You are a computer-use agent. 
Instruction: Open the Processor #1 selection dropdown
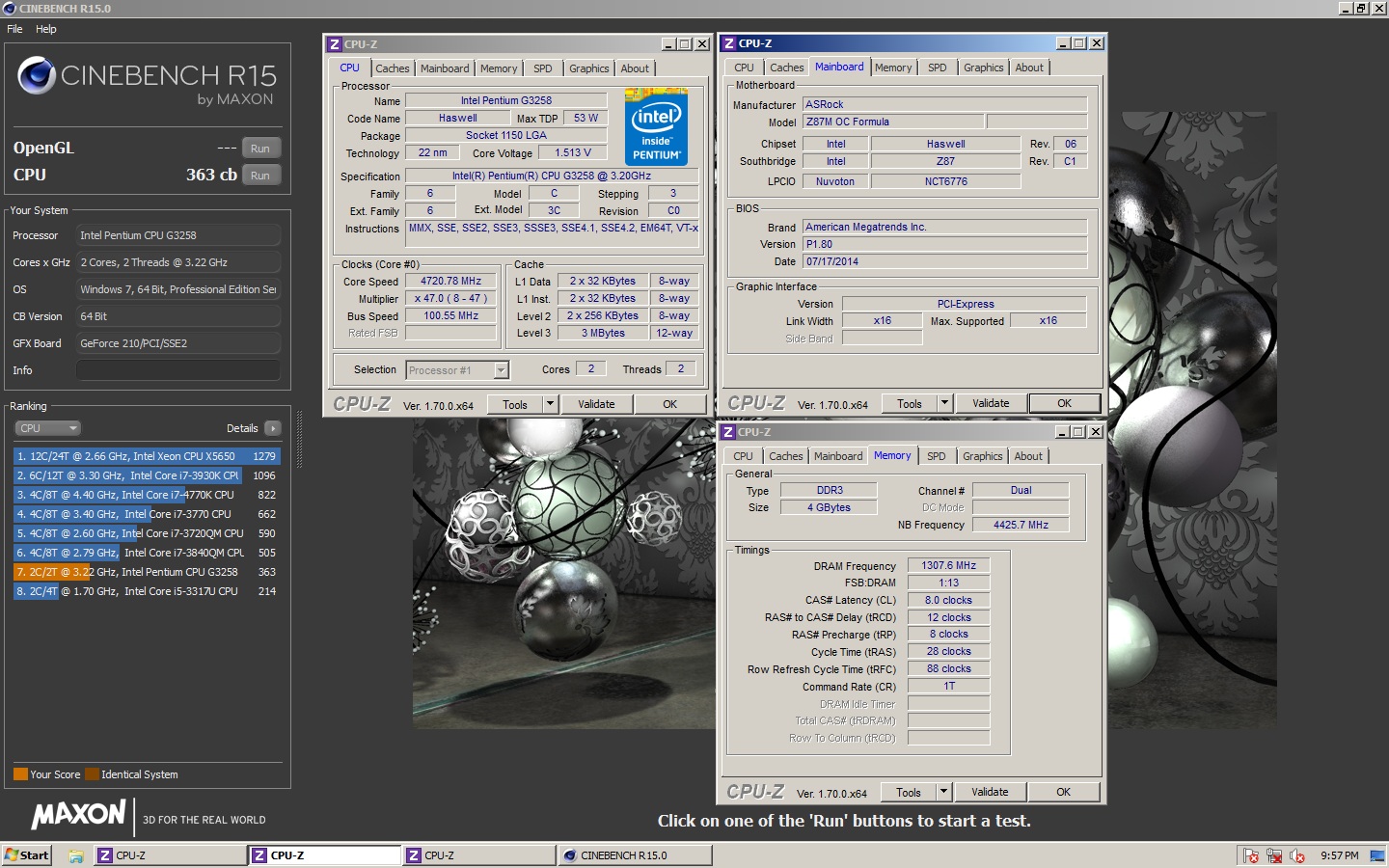(x=457, y=370)
